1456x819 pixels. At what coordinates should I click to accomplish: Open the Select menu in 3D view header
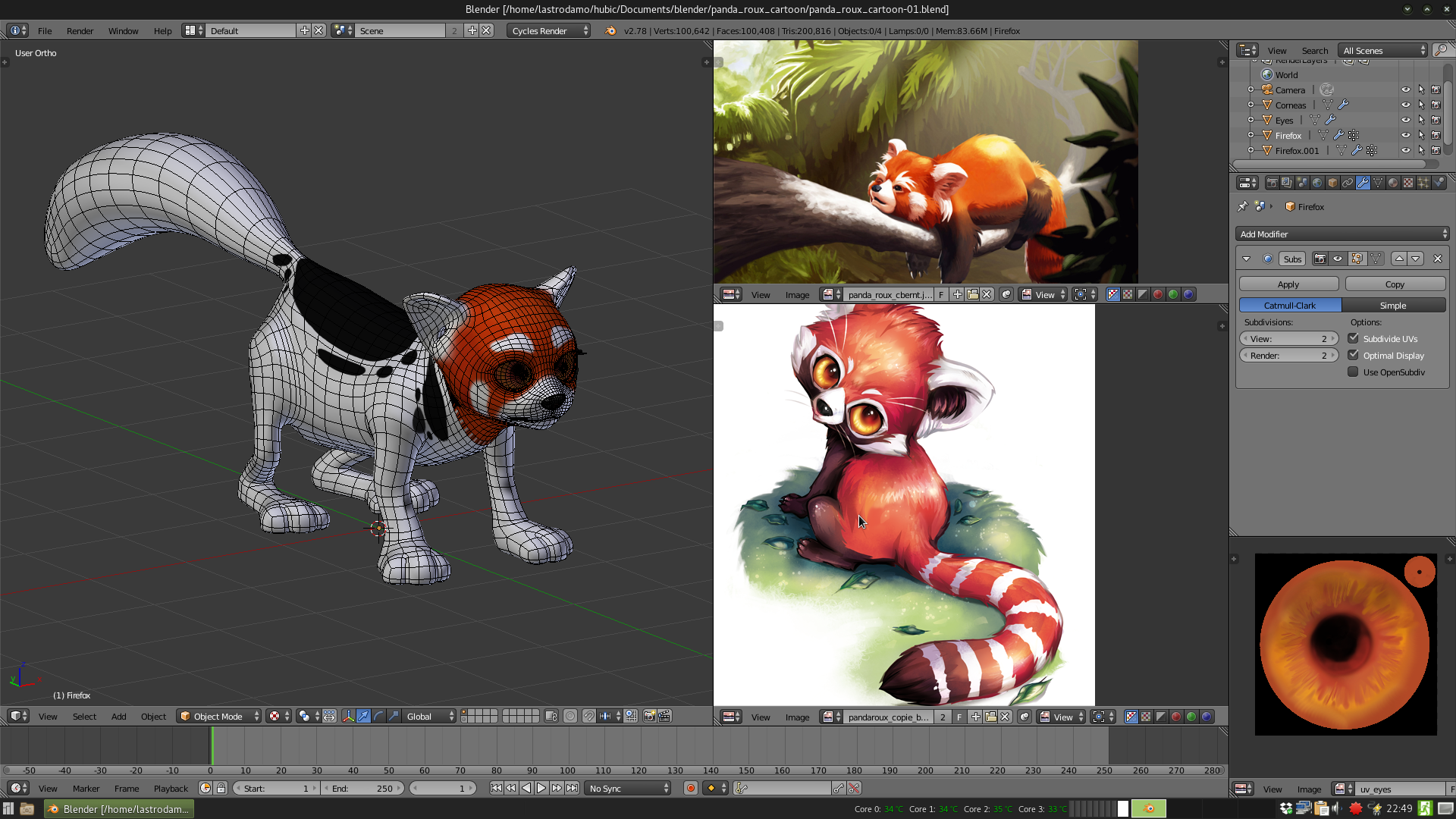point(84,716)
